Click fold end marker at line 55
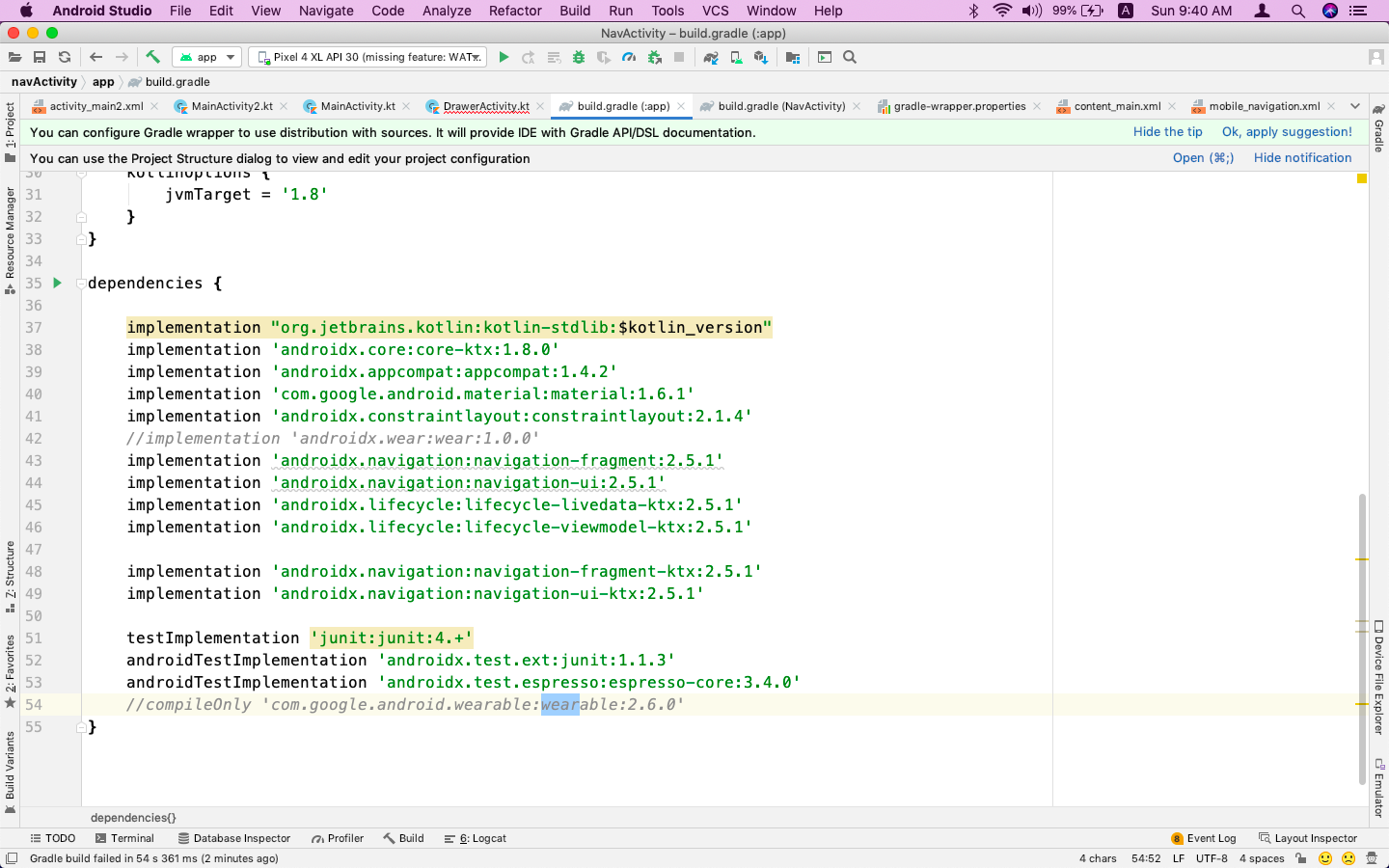The image size is (1389, 868). [81, 727]
